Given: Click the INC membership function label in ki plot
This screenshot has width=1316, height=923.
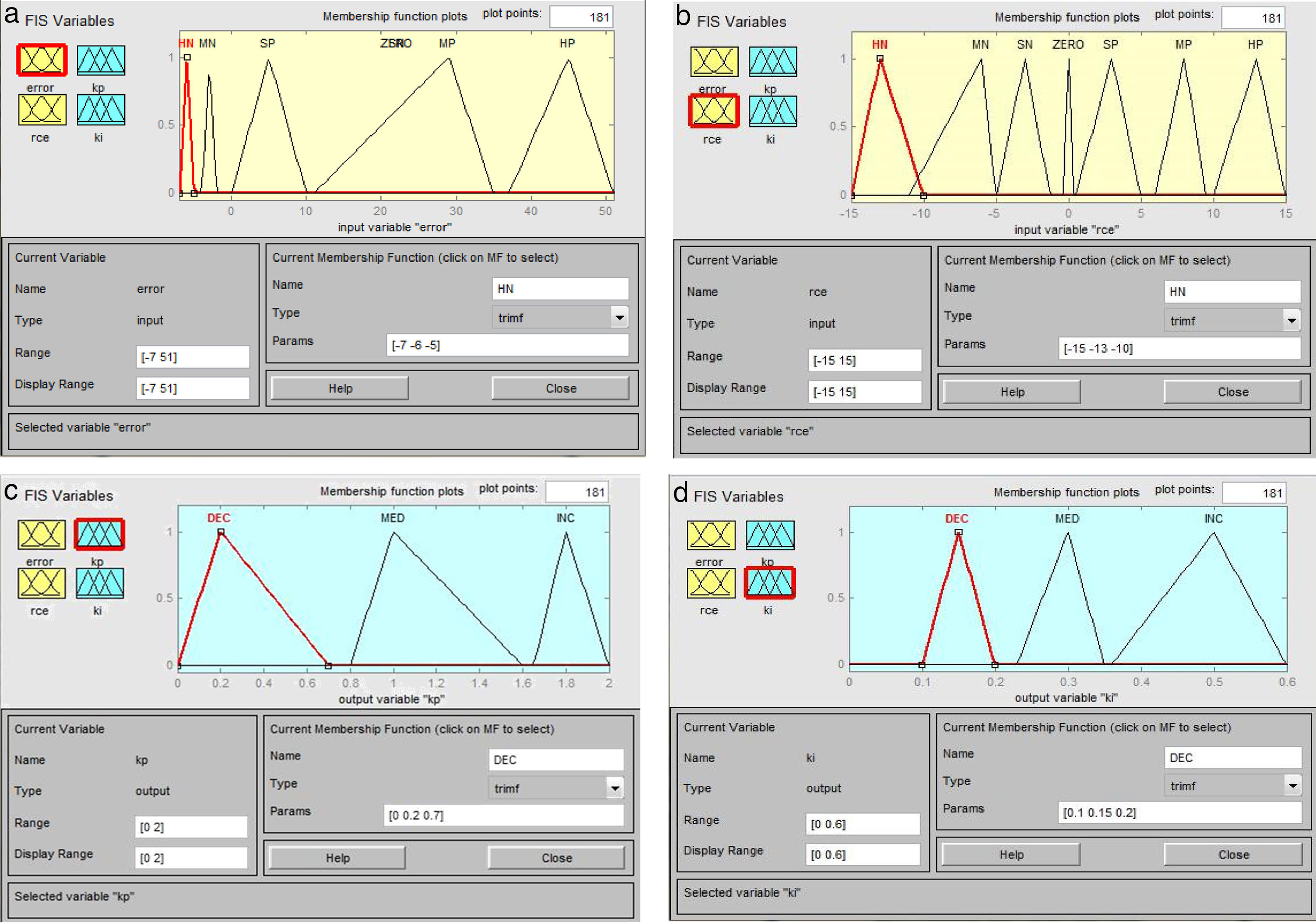Looking at the screenshot, I should coord(1213,518).
